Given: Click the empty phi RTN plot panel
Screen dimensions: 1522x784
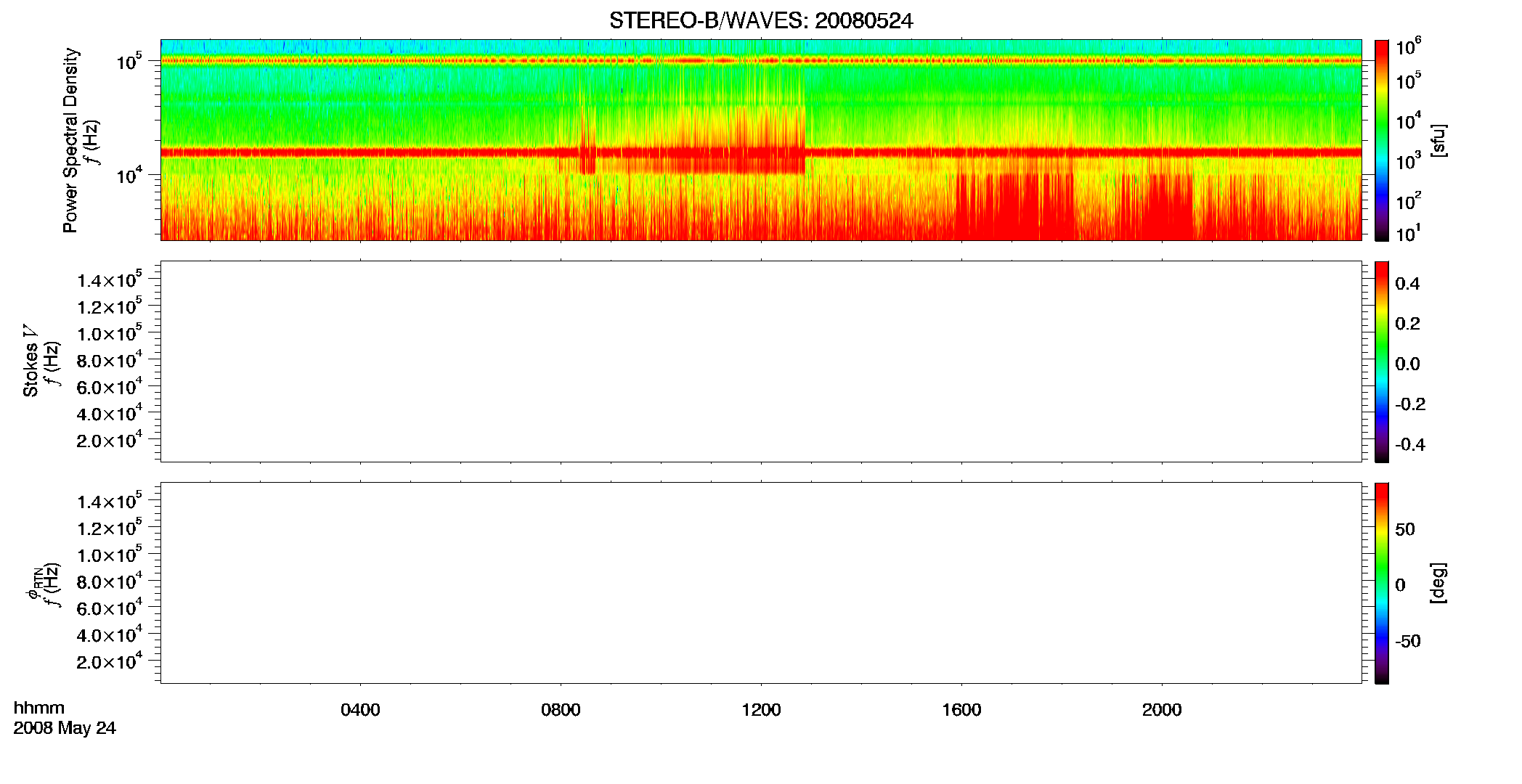Looking at the screenshot, I should click(761, 583).
